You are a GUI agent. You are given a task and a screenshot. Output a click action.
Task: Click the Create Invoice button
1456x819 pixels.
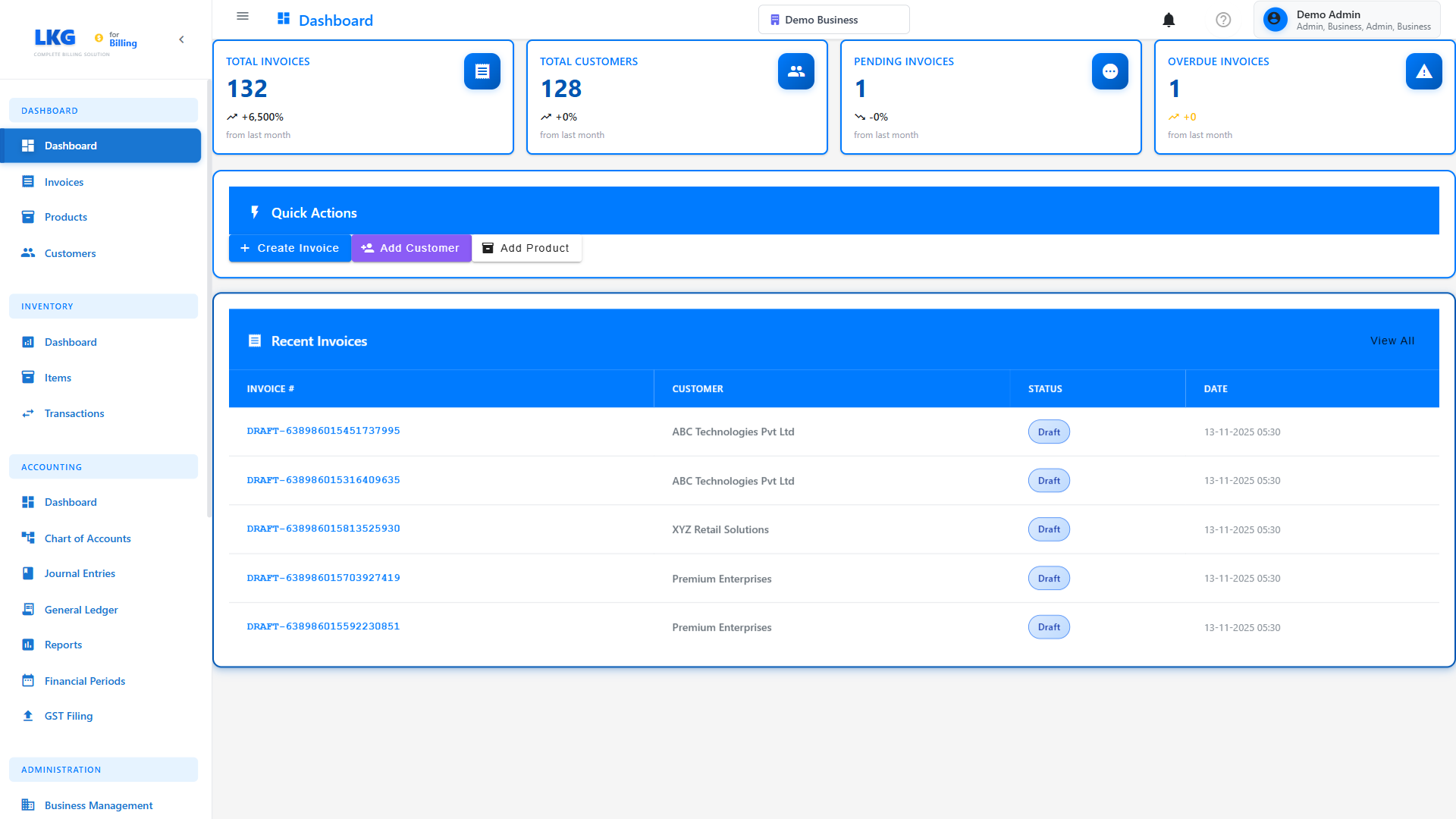290,248
